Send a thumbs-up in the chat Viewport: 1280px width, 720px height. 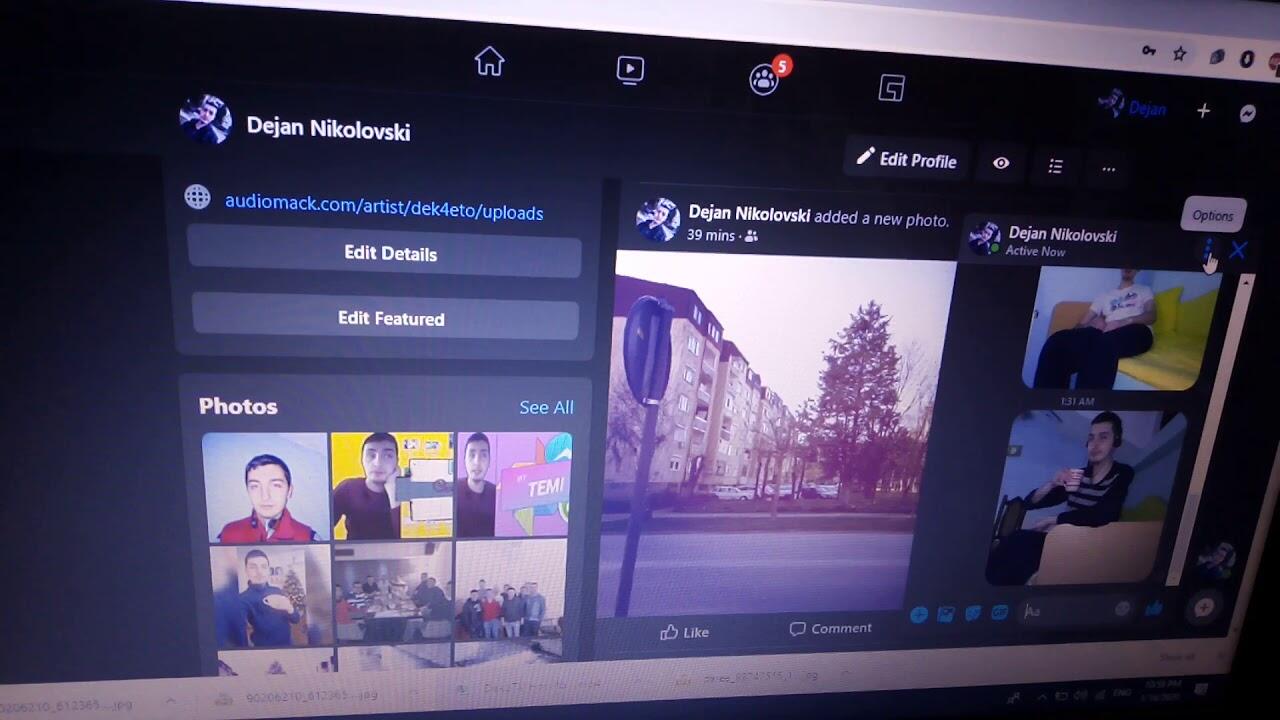(1153, 608)
